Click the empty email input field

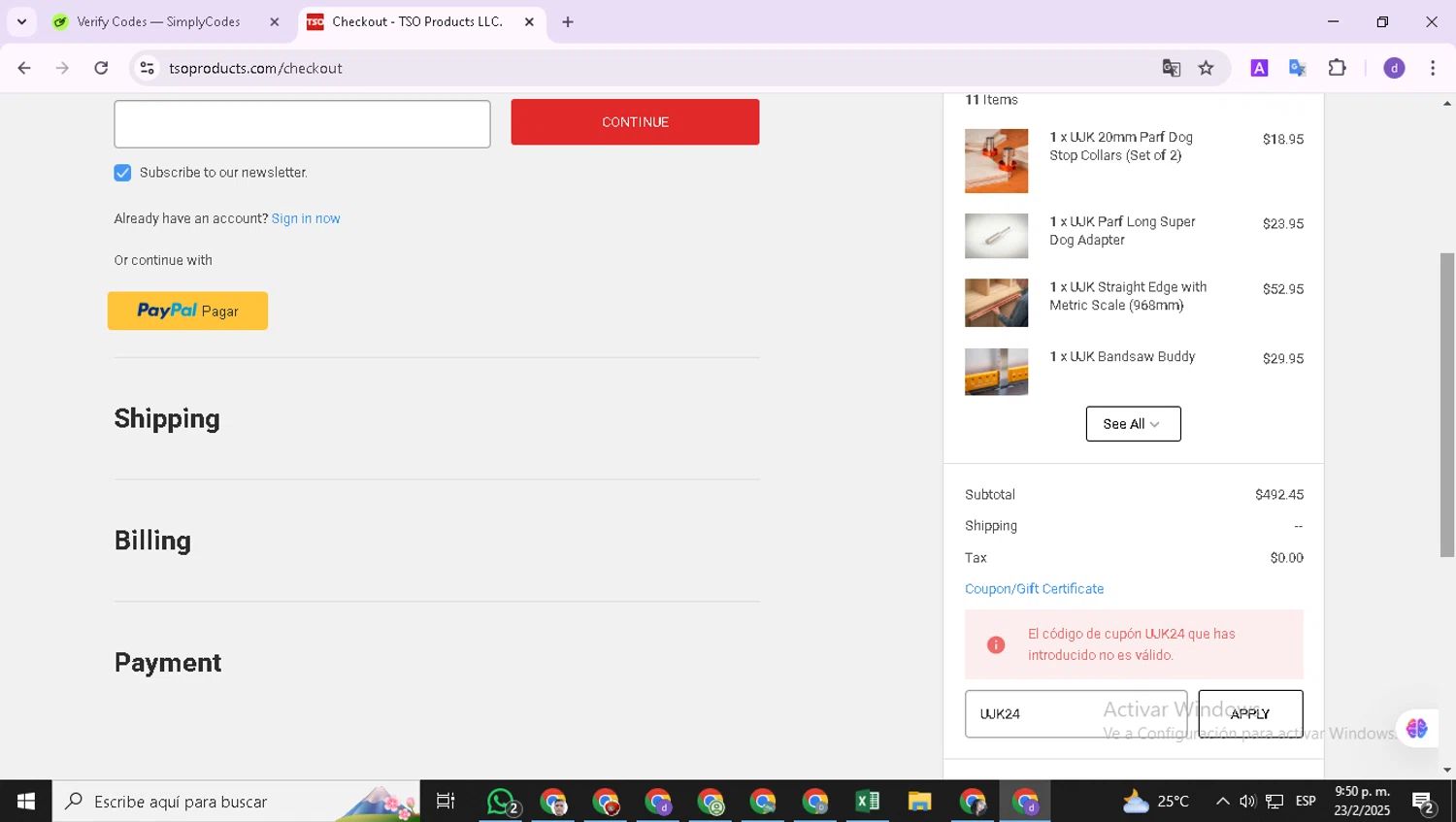(302, 123)
